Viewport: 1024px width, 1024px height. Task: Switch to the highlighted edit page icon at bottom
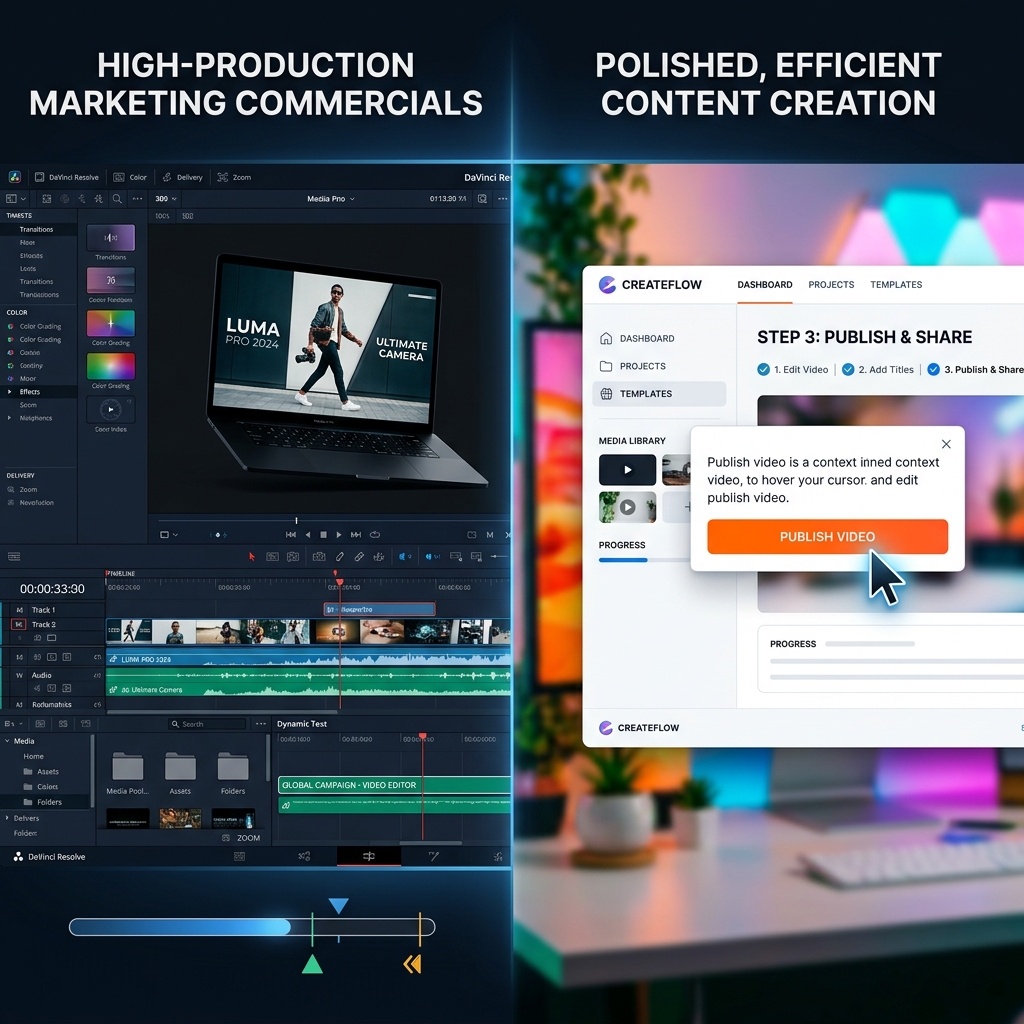(369, 856)
